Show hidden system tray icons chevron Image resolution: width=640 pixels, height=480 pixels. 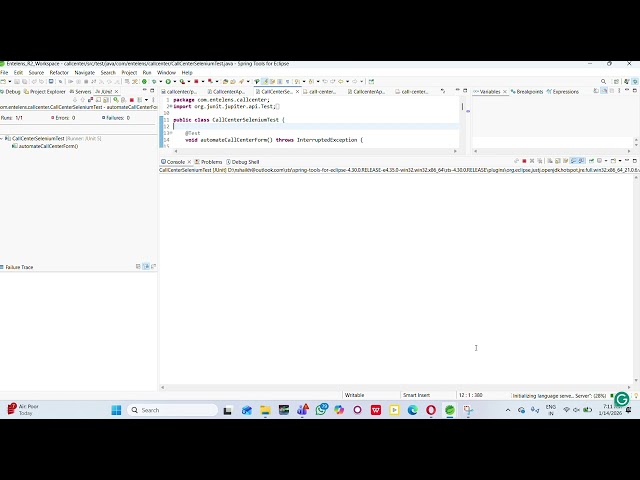507,410
